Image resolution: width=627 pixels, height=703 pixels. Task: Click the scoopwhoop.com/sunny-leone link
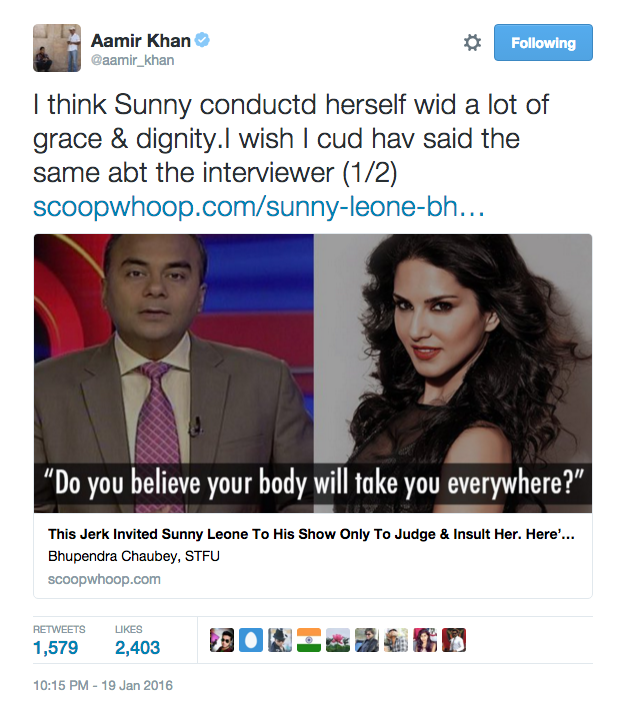pyautogui.click(x=259, y=207)
